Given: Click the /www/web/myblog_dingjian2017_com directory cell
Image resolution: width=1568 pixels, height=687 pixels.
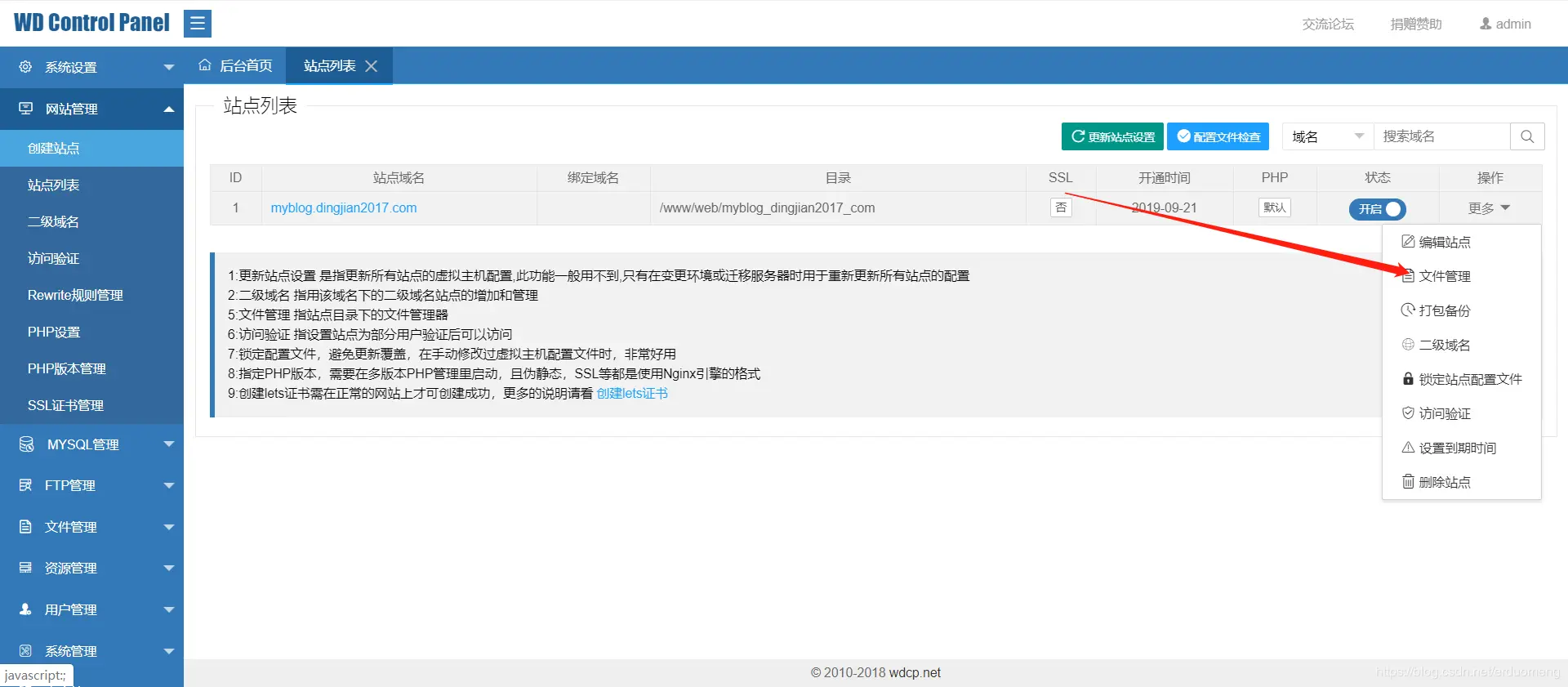Looking at the screenshot, I should coord(838,208).
